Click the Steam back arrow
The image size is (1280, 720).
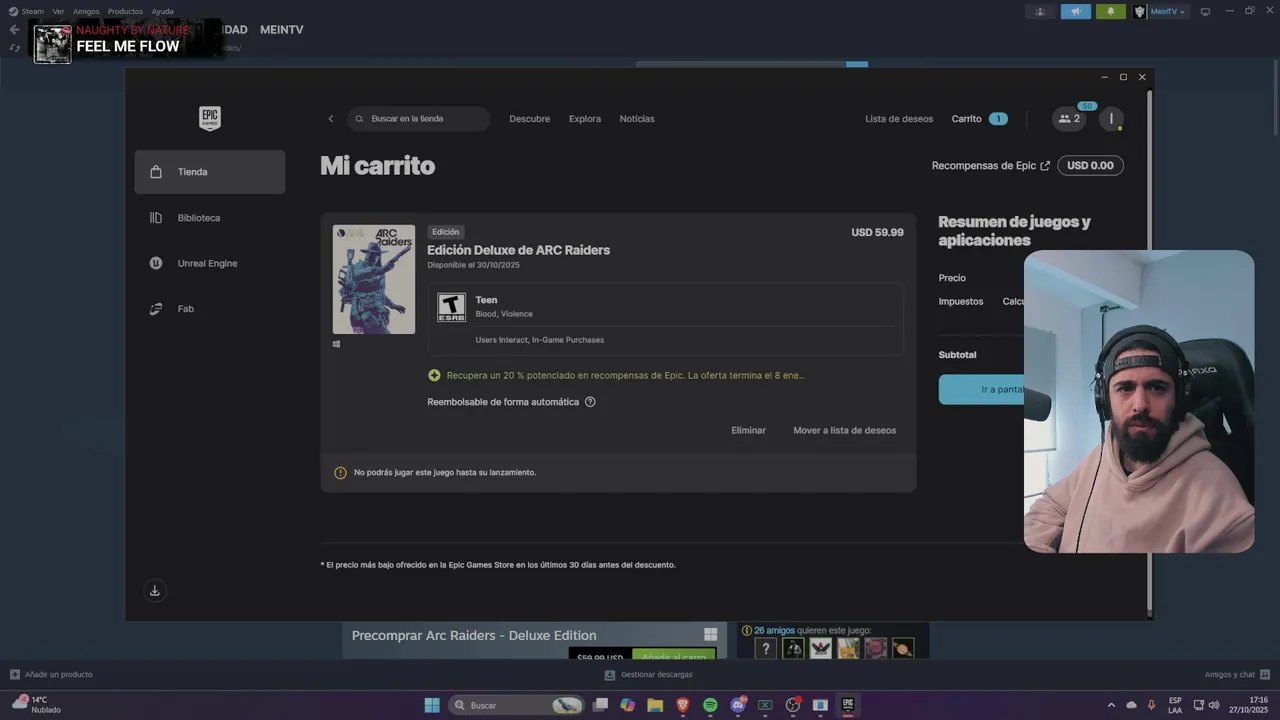(14, 30)
